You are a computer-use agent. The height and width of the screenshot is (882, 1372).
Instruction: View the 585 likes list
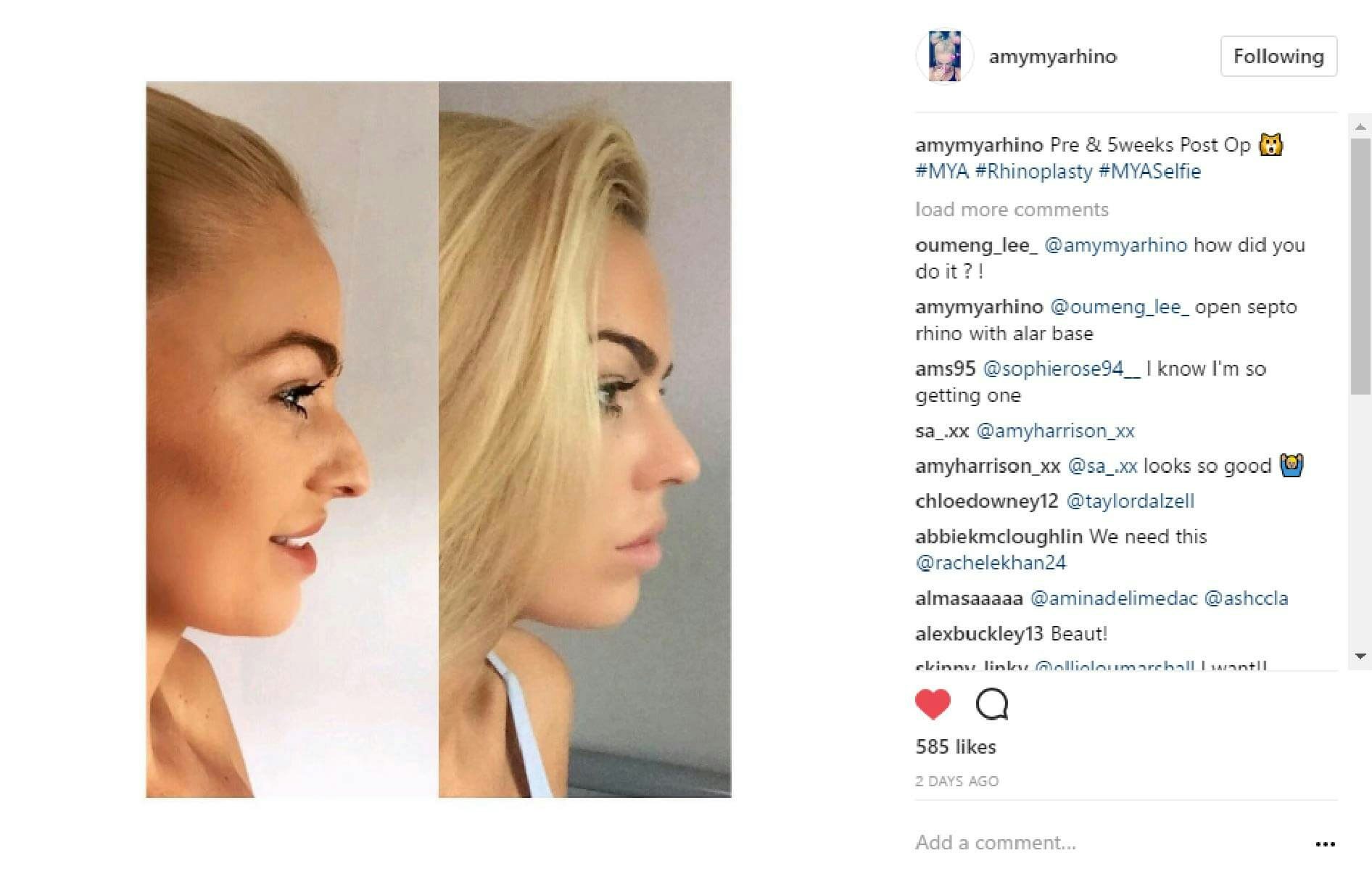coord(956,746)
